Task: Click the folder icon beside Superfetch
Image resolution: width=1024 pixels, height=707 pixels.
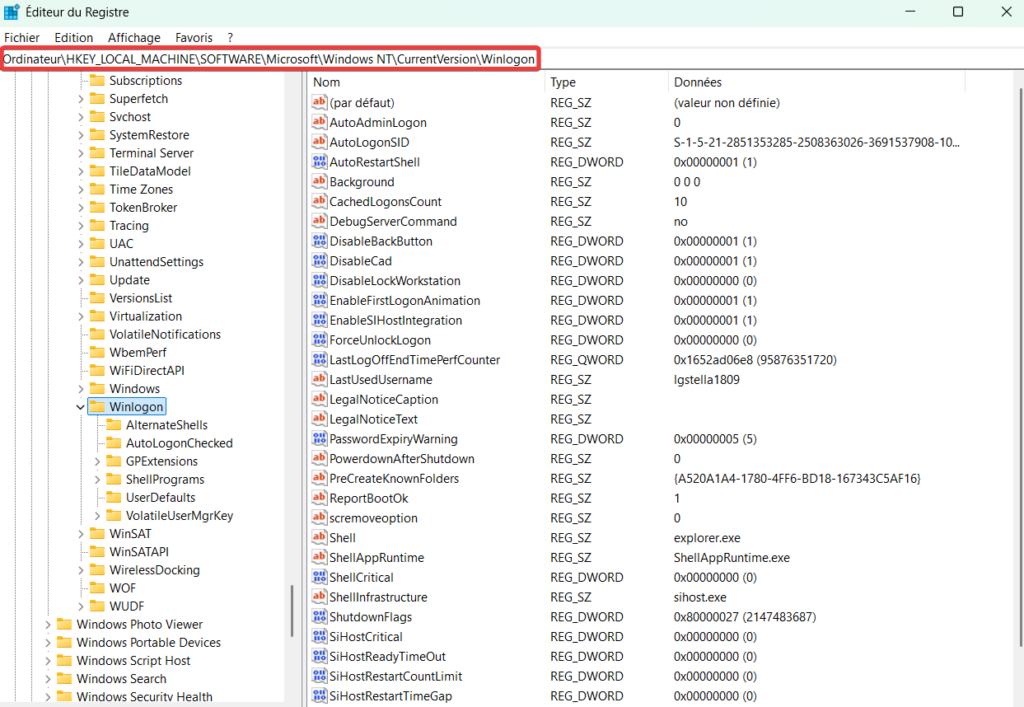Action: point(97,99)
